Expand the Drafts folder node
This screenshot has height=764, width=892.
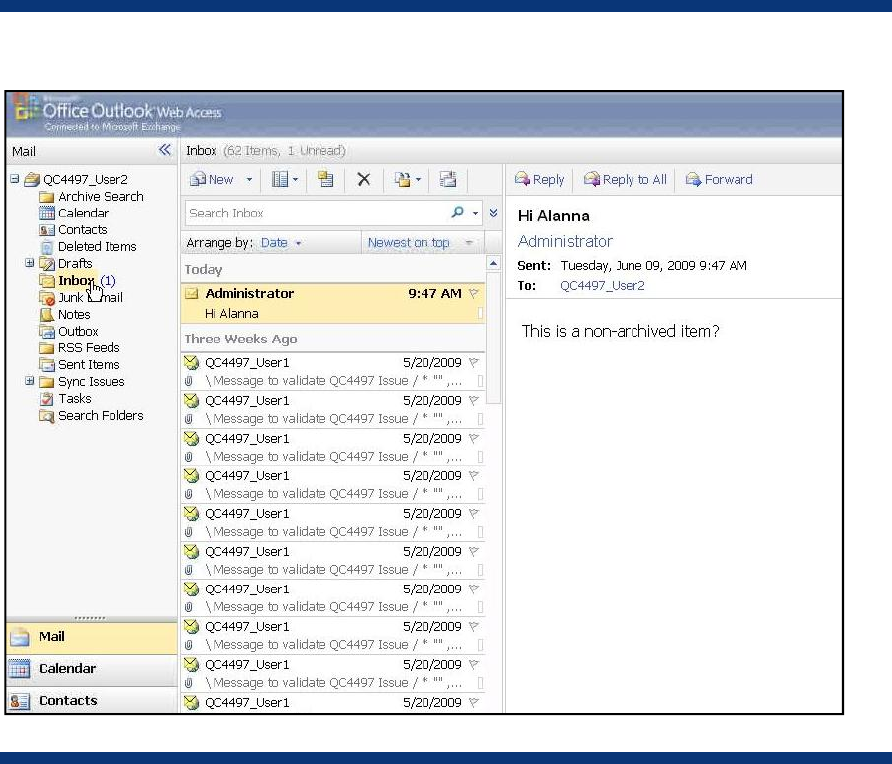click(30, 263)
